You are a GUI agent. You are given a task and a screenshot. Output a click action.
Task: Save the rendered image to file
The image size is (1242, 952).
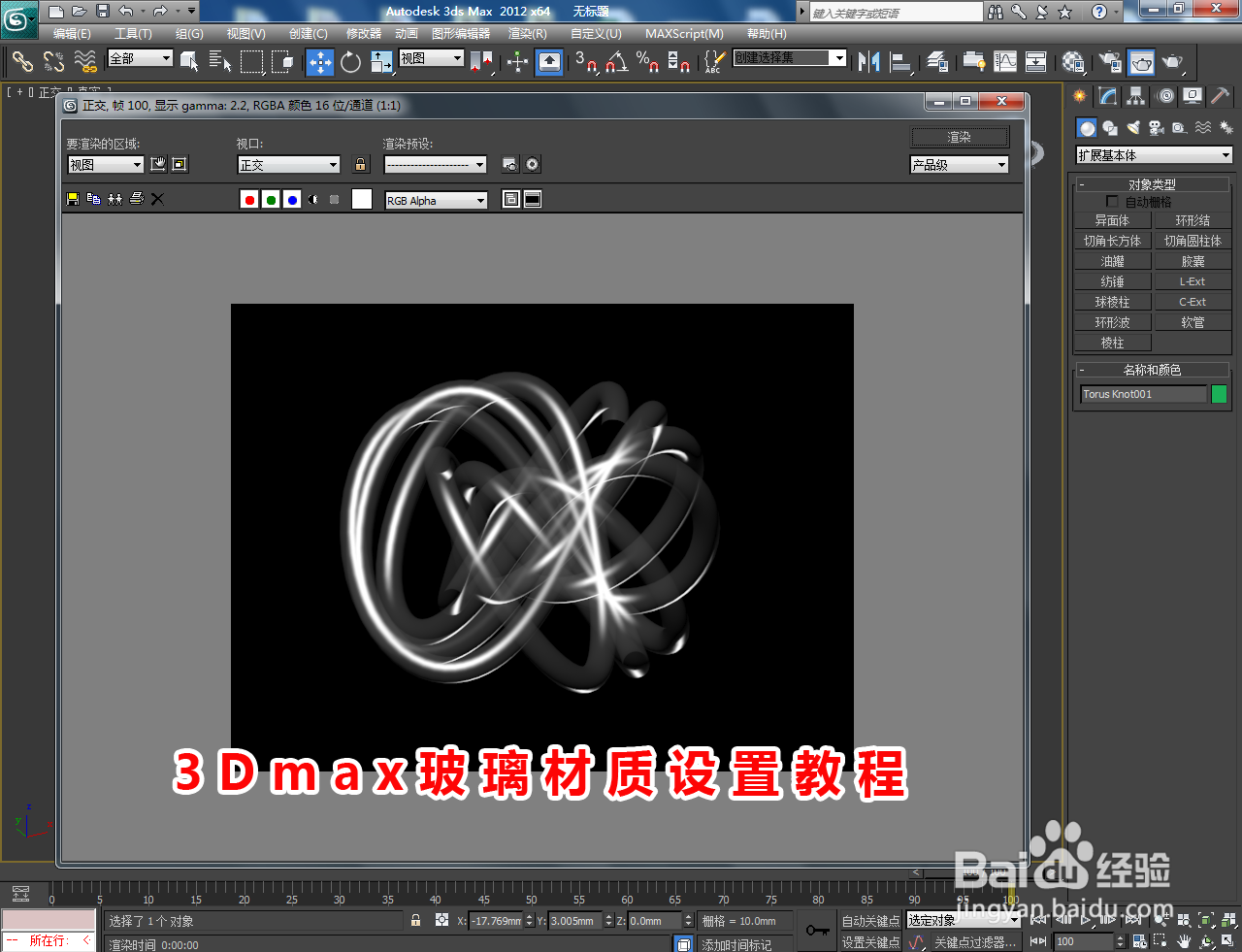pos(71,198)
